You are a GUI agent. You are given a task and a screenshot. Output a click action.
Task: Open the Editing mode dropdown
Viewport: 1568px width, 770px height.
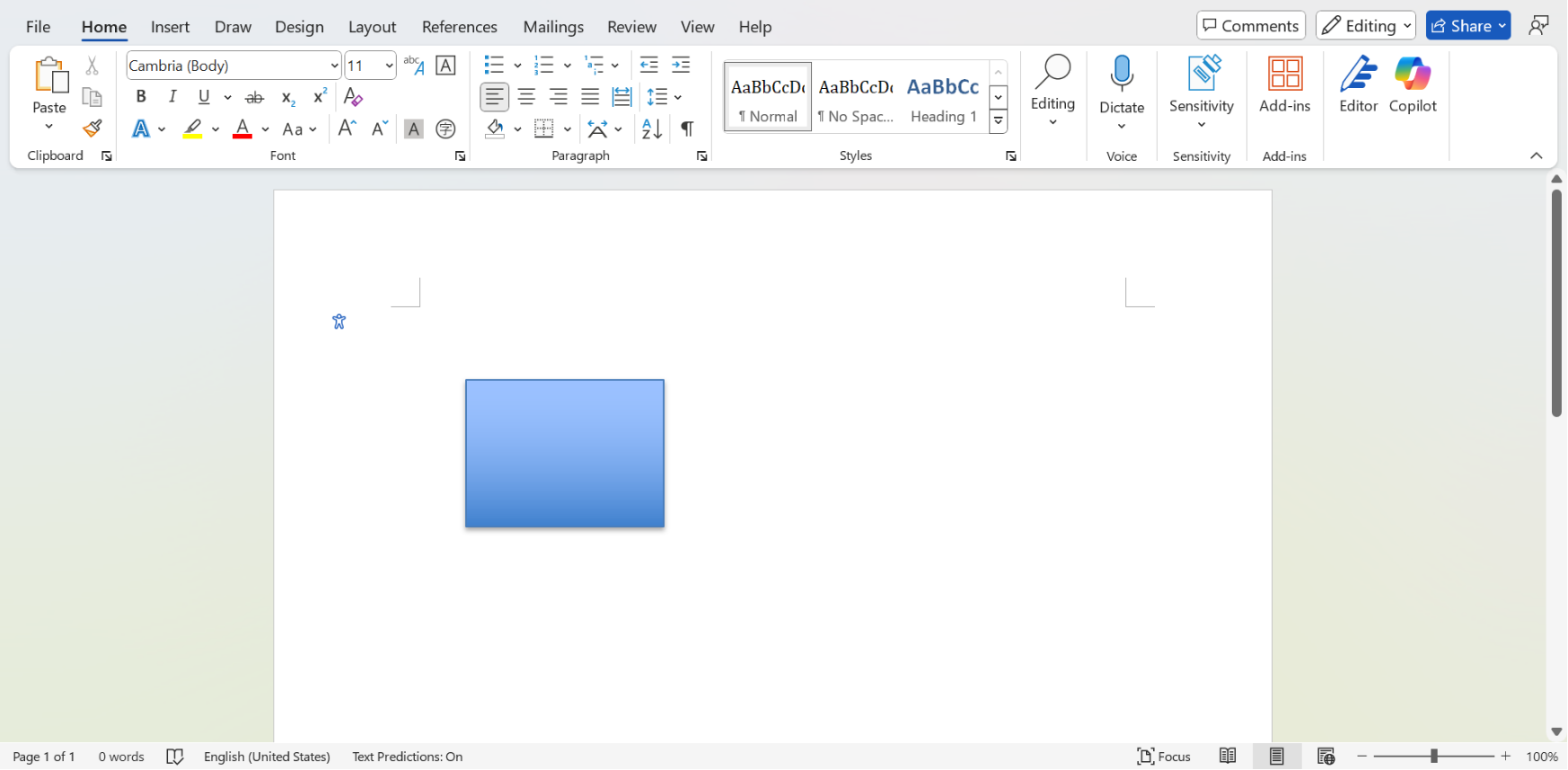pos(1365,26)
